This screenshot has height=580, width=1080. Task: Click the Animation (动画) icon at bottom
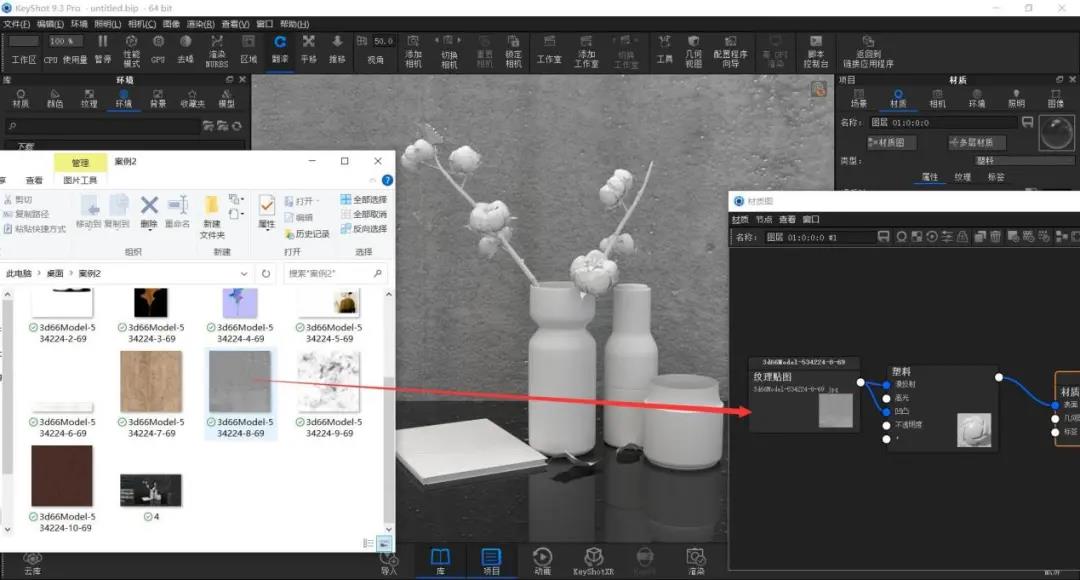point(542,561)
